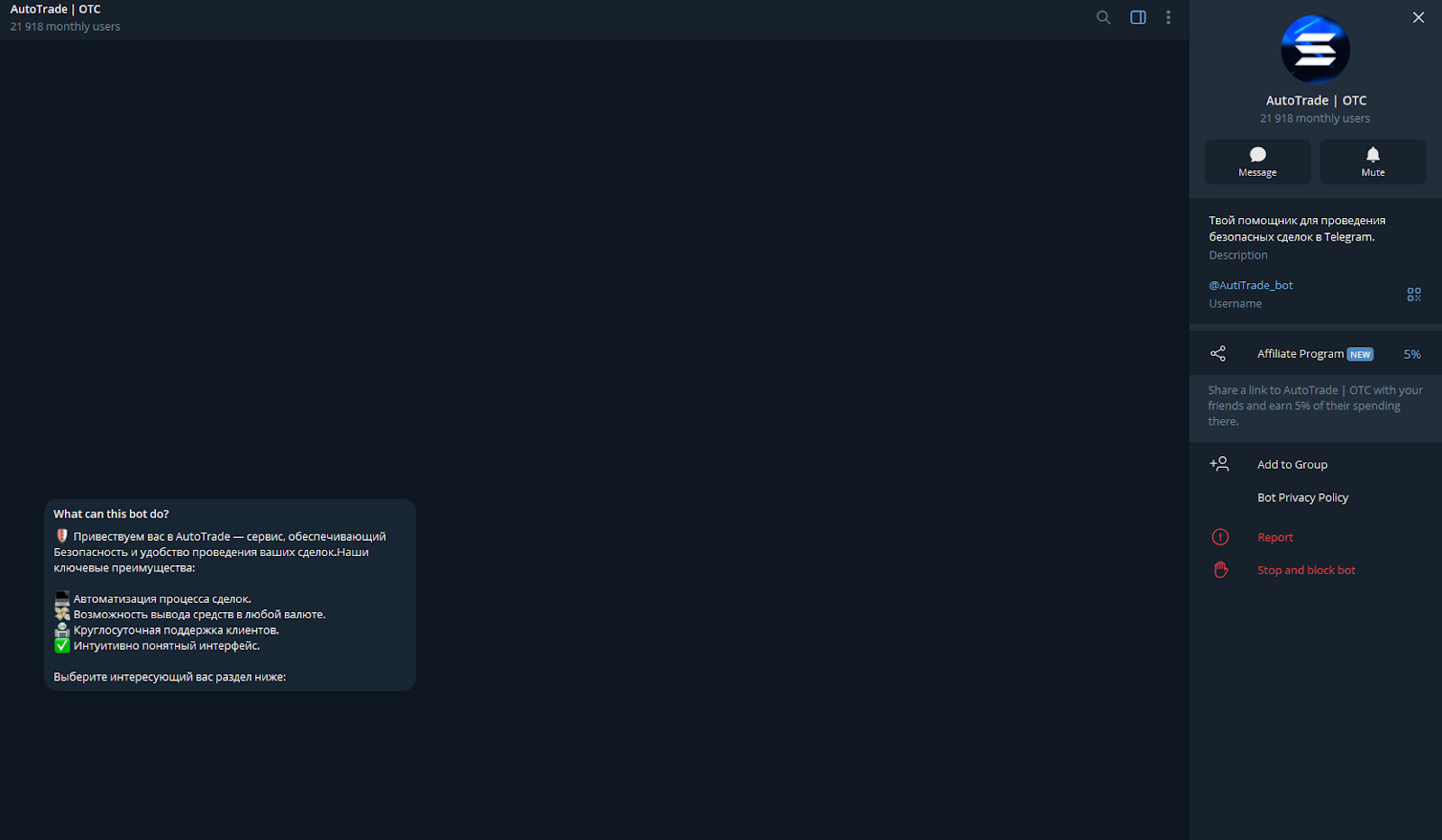Screen dimensions: 1442x840
Task: Click the AutoTrade | OTC chat header title
Action: (55, 10)
